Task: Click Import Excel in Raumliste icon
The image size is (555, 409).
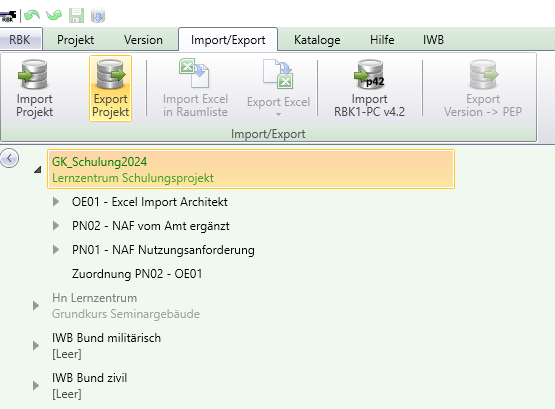Action: tap(194, 73)
